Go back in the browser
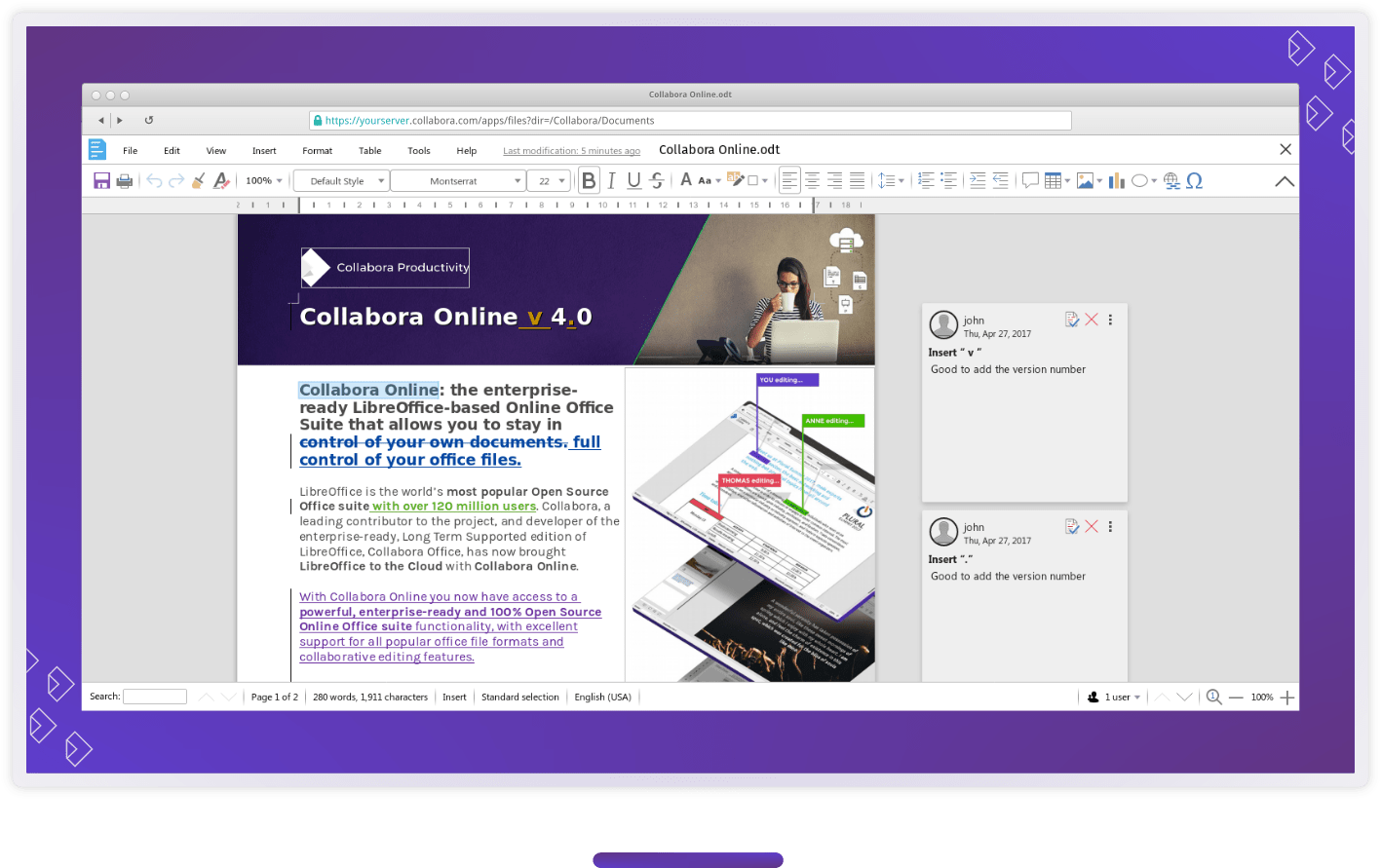This screenshot has width=1381, height=868. pyautogui.click(x=100, y=120)
